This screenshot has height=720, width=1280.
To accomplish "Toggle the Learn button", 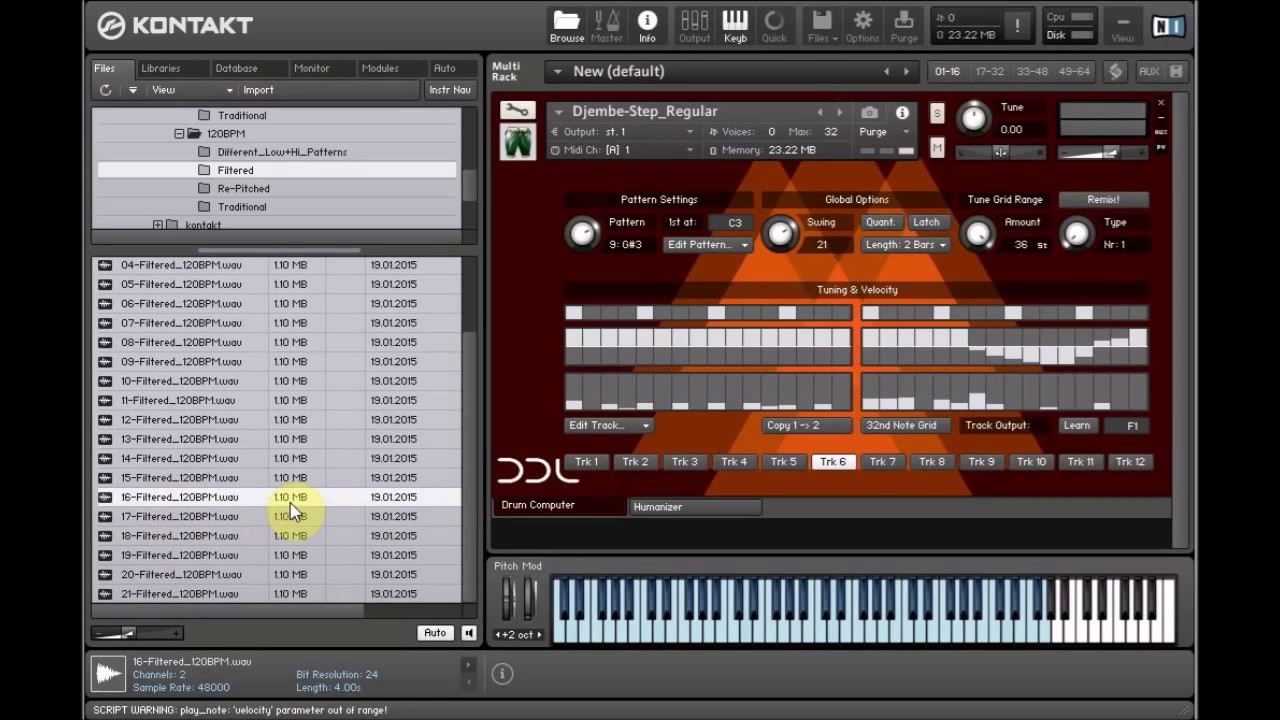I will 1077,426.
